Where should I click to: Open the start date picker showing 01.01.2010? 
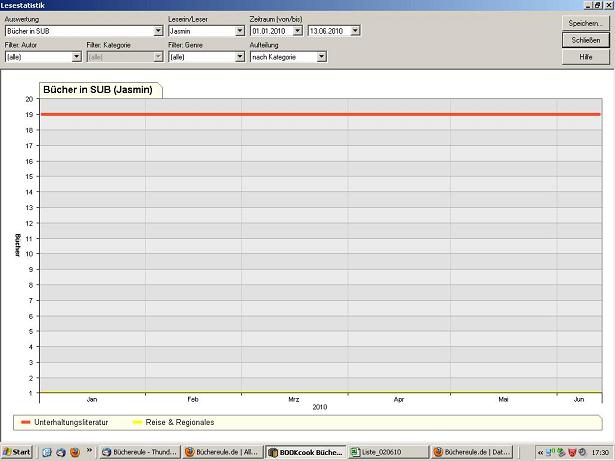point(299,31)
